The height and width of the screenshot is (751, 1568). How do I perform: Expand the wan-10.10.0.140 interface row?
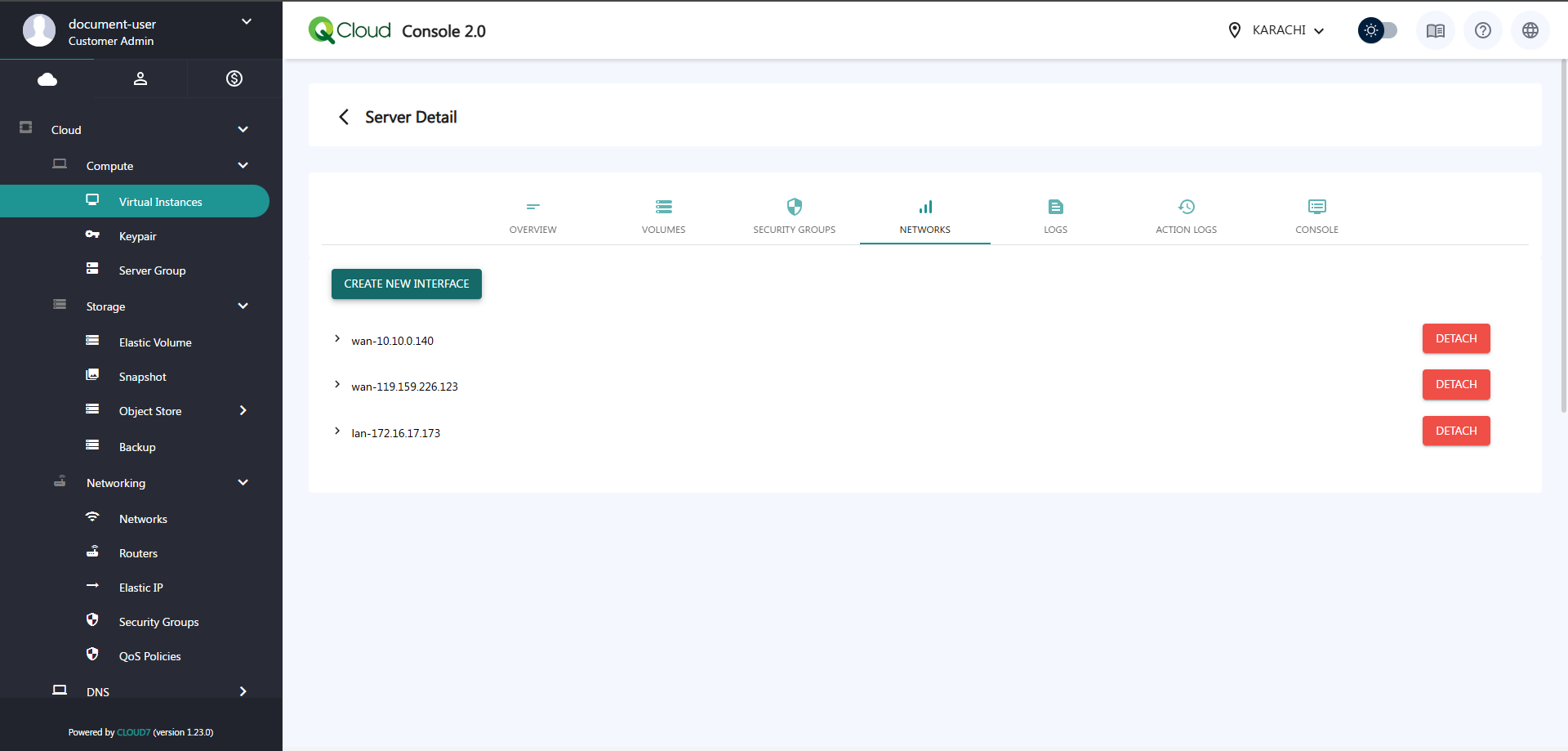tap(337, 339)
